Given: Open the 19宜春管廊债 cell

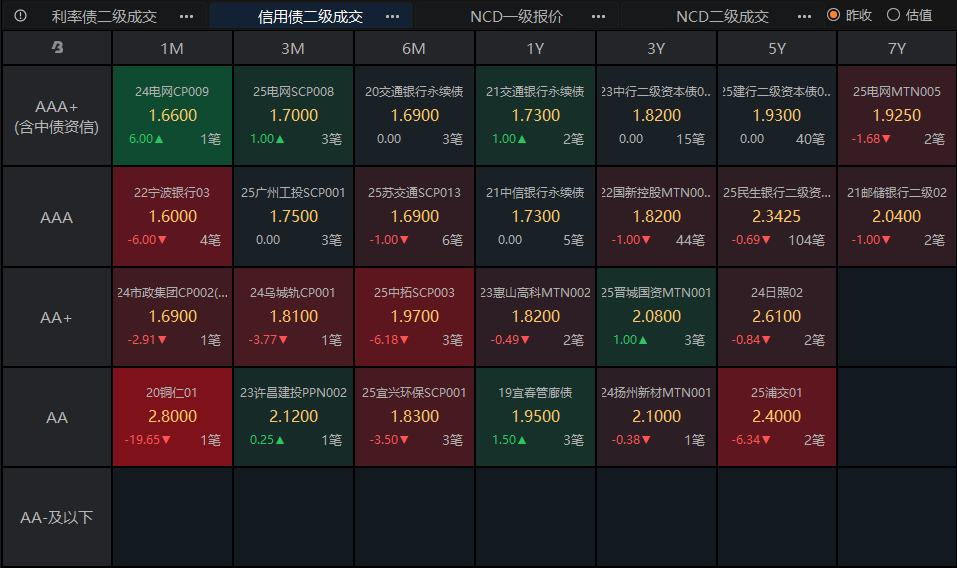Looking at the screenshot, I should 535,417.
